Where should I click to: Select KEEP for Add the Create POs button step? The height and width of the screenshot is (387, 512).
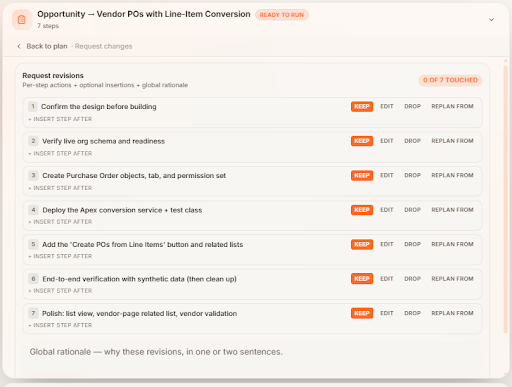coord(362,244)
